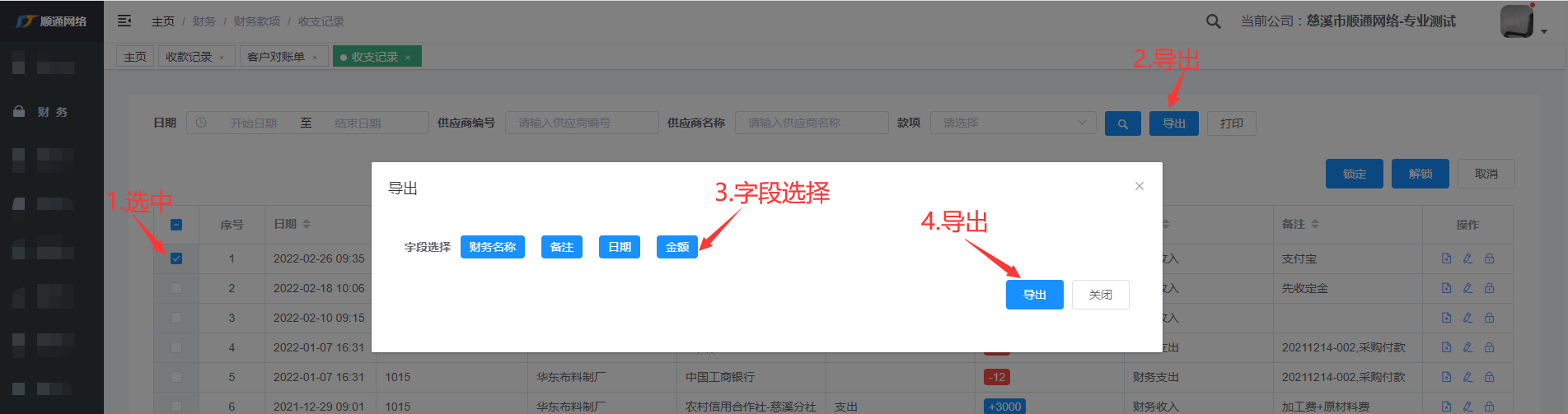The width and height of the screenshot is (1568, 414).
Task: Toggle the select-all header checkbox
Action: (x=176, y=225)
